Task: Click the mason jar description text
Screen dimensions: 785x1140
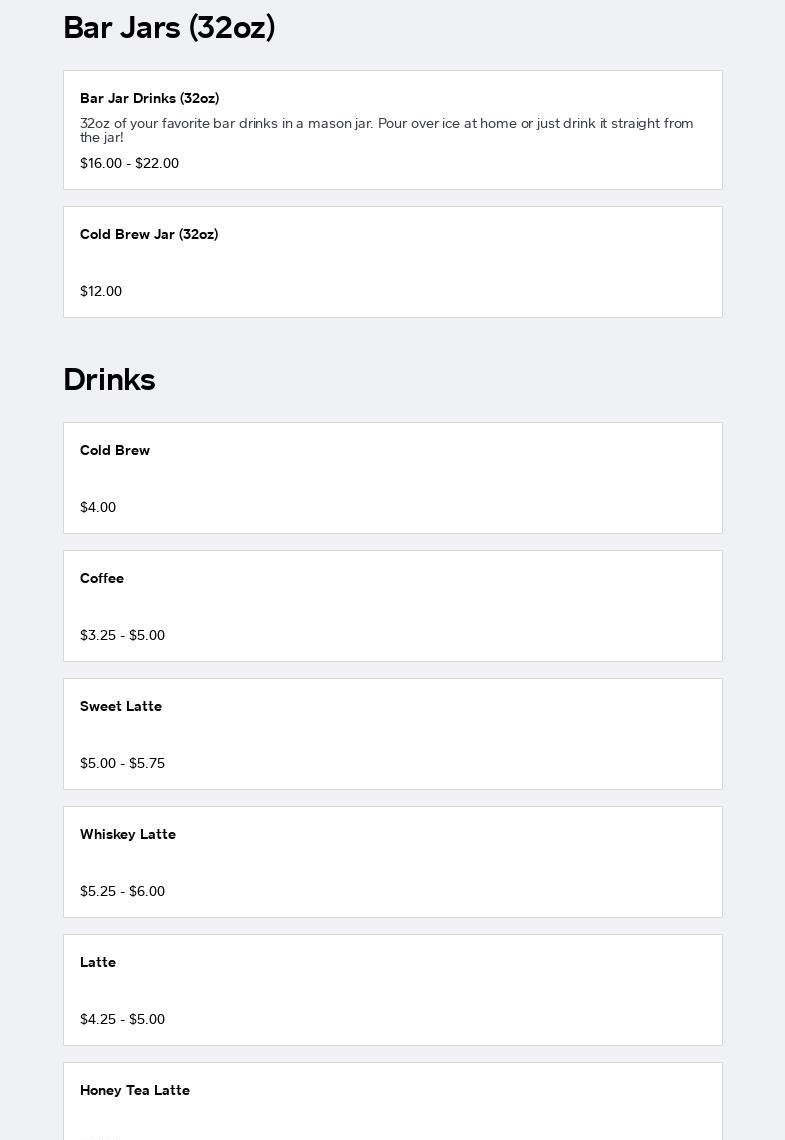Action: click(x=387, y=130)
